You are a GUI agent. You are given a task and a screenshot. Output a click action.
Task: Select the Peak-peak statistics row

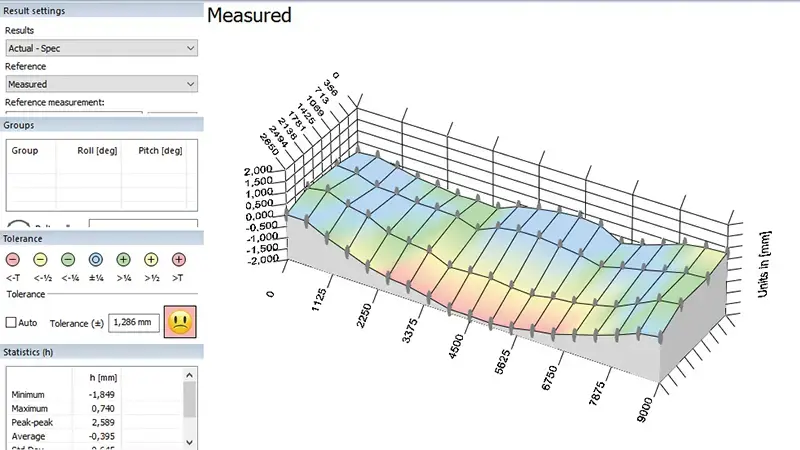60,422
